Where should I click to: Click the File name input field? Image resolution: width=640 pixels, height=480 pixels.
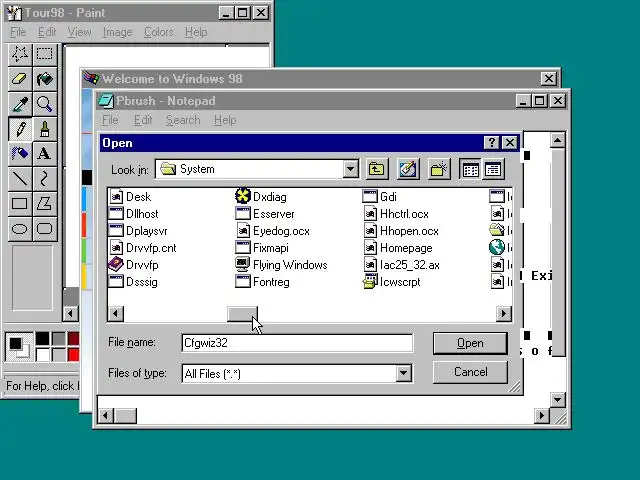pos(297,343)
